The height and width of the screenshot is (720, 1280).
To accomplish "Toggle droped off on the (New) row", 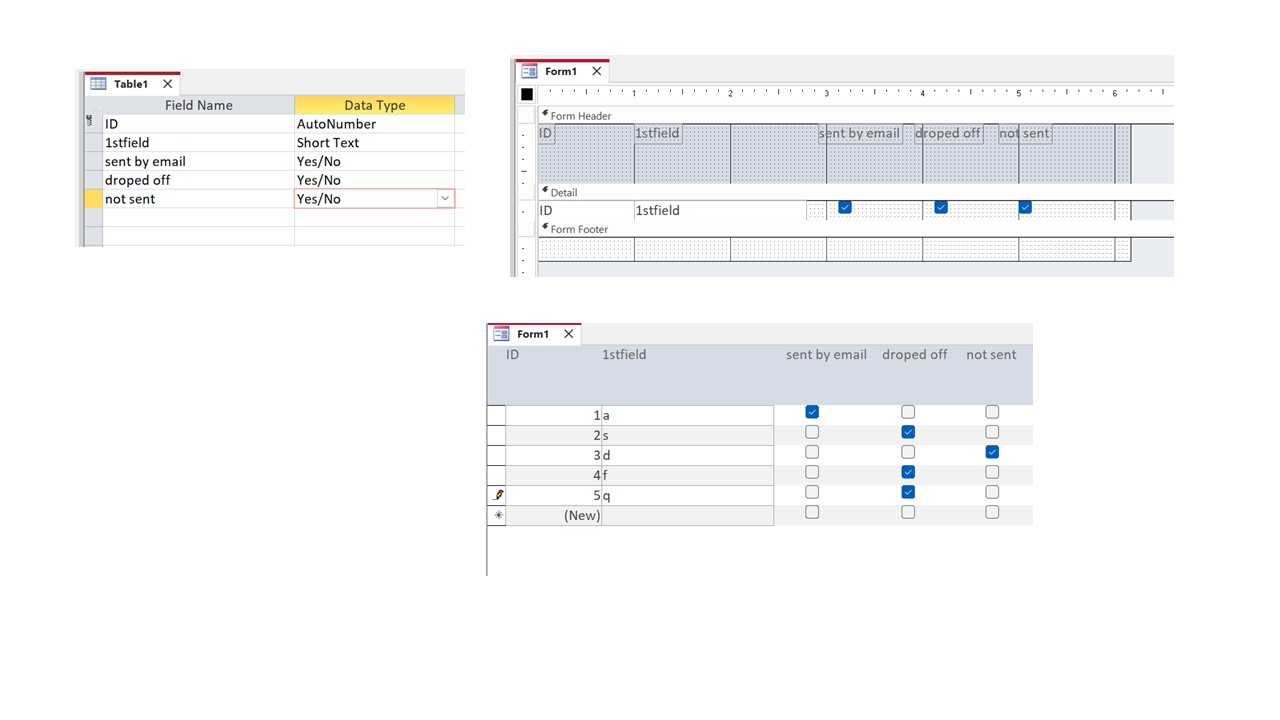I will (x=907, y=511).
